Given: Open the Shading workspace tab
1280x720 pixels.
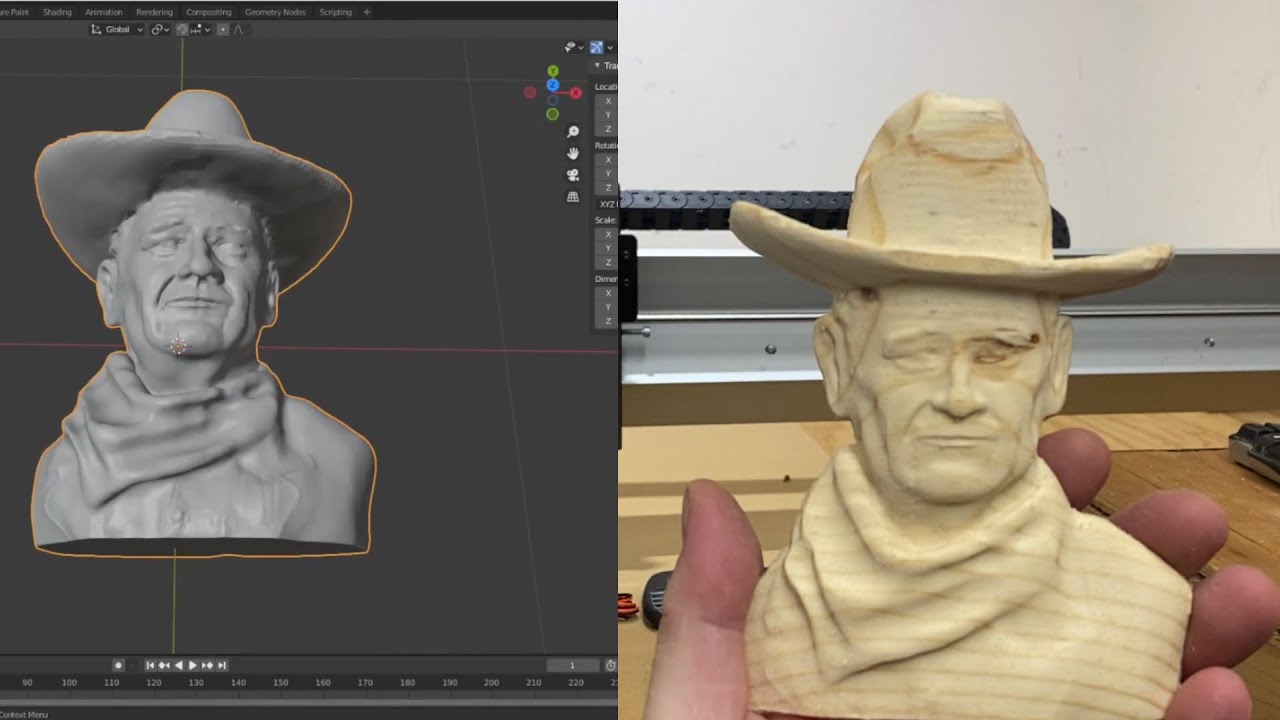Looking at the screenshot, I should click(57, 12).
